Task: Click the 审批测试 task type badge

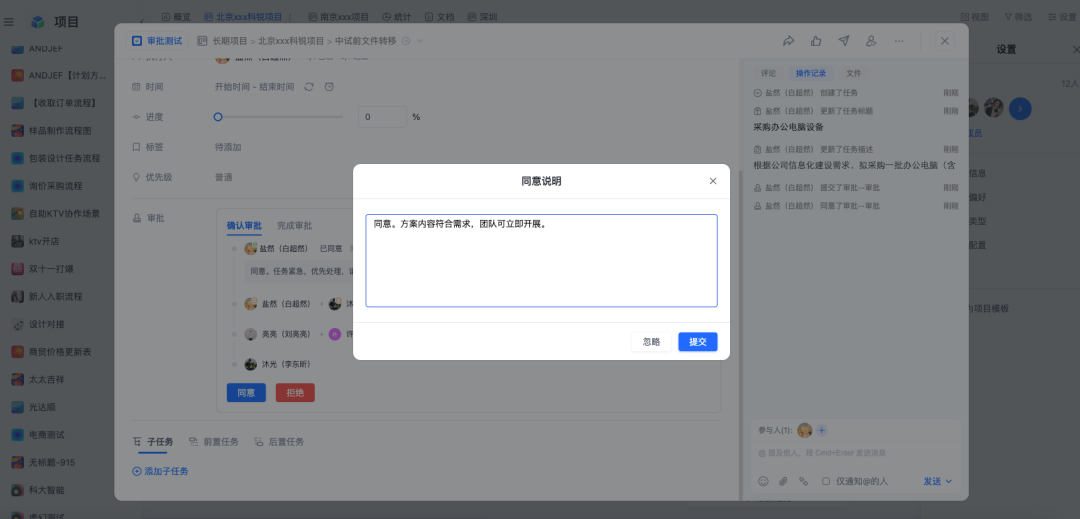Action: pyautogui.click(x=157, y=41)
